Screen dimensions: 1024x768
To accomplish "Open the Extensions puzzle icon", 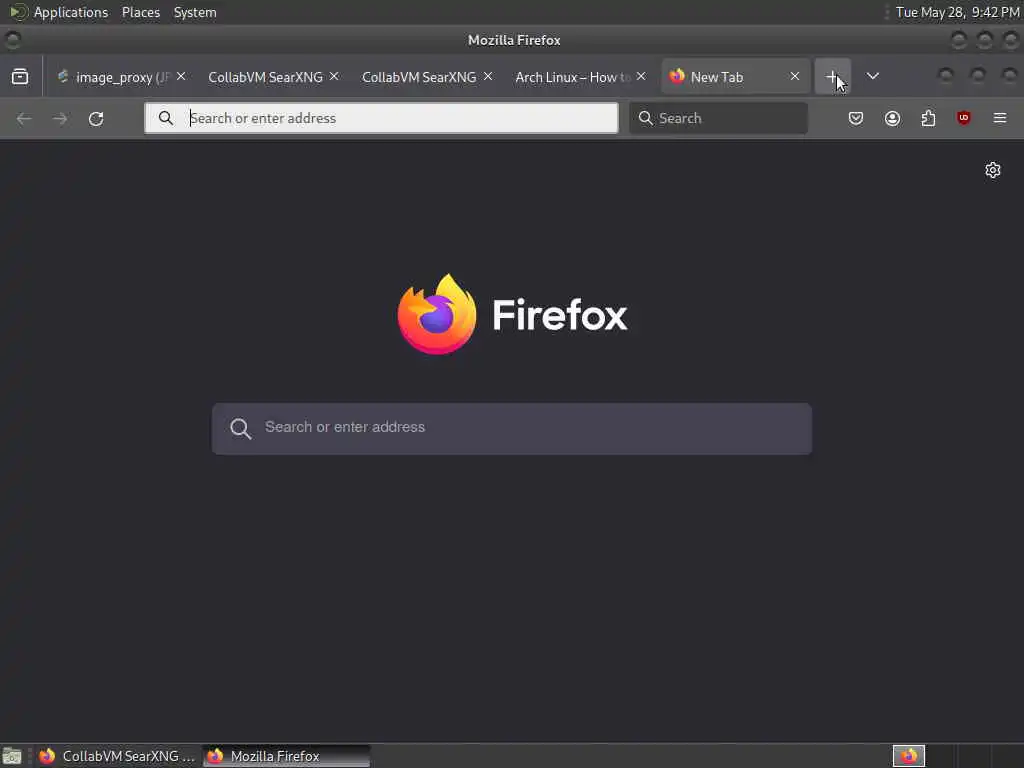I will tap(928, 118).
